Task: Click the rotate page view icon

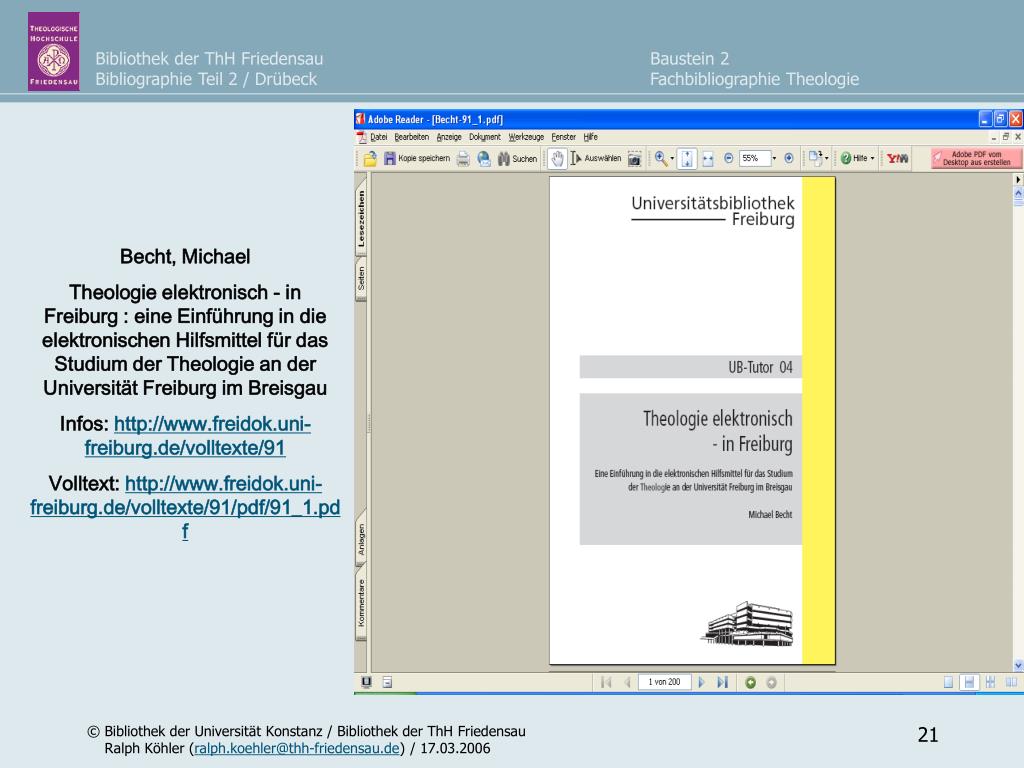Action: [x=814, y=158]
